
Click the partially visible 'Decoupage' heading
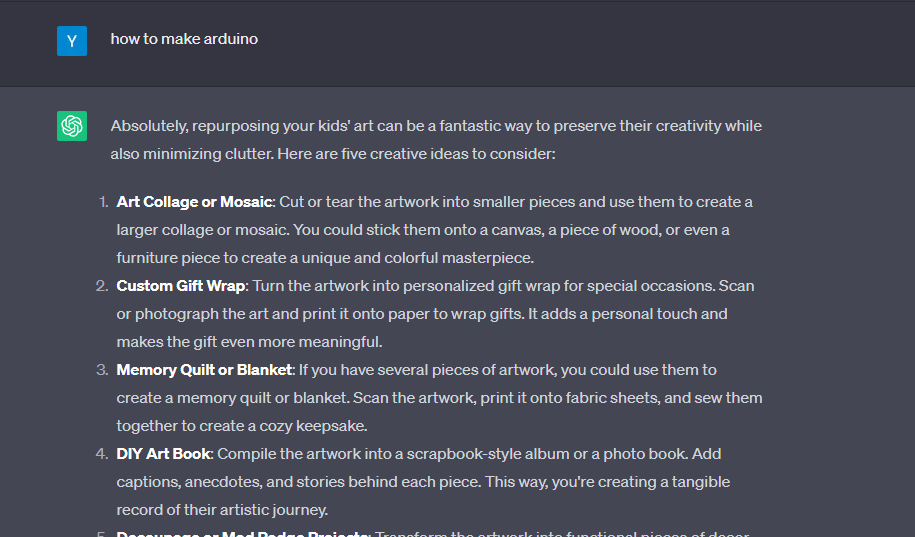click(x=240, y=533)
